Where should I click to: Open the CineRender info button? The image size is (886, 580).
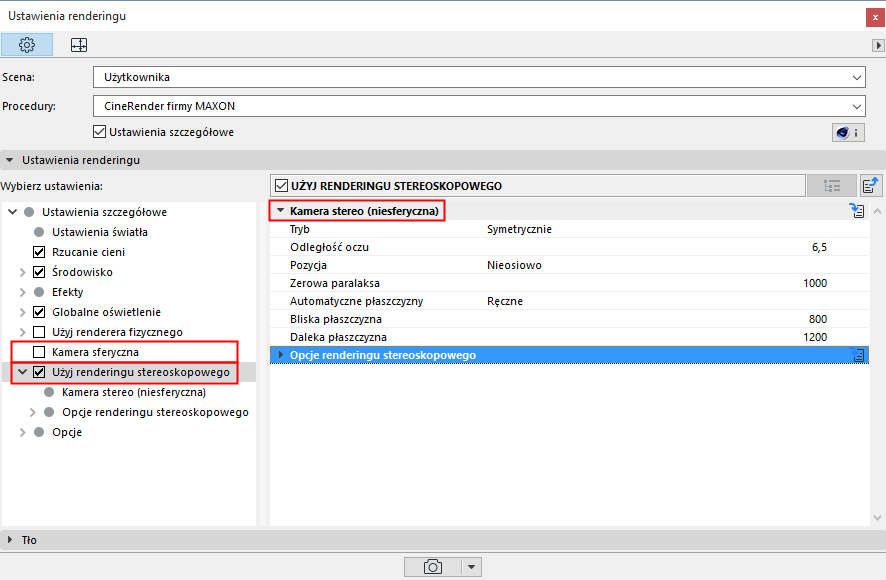pos(848,132)
